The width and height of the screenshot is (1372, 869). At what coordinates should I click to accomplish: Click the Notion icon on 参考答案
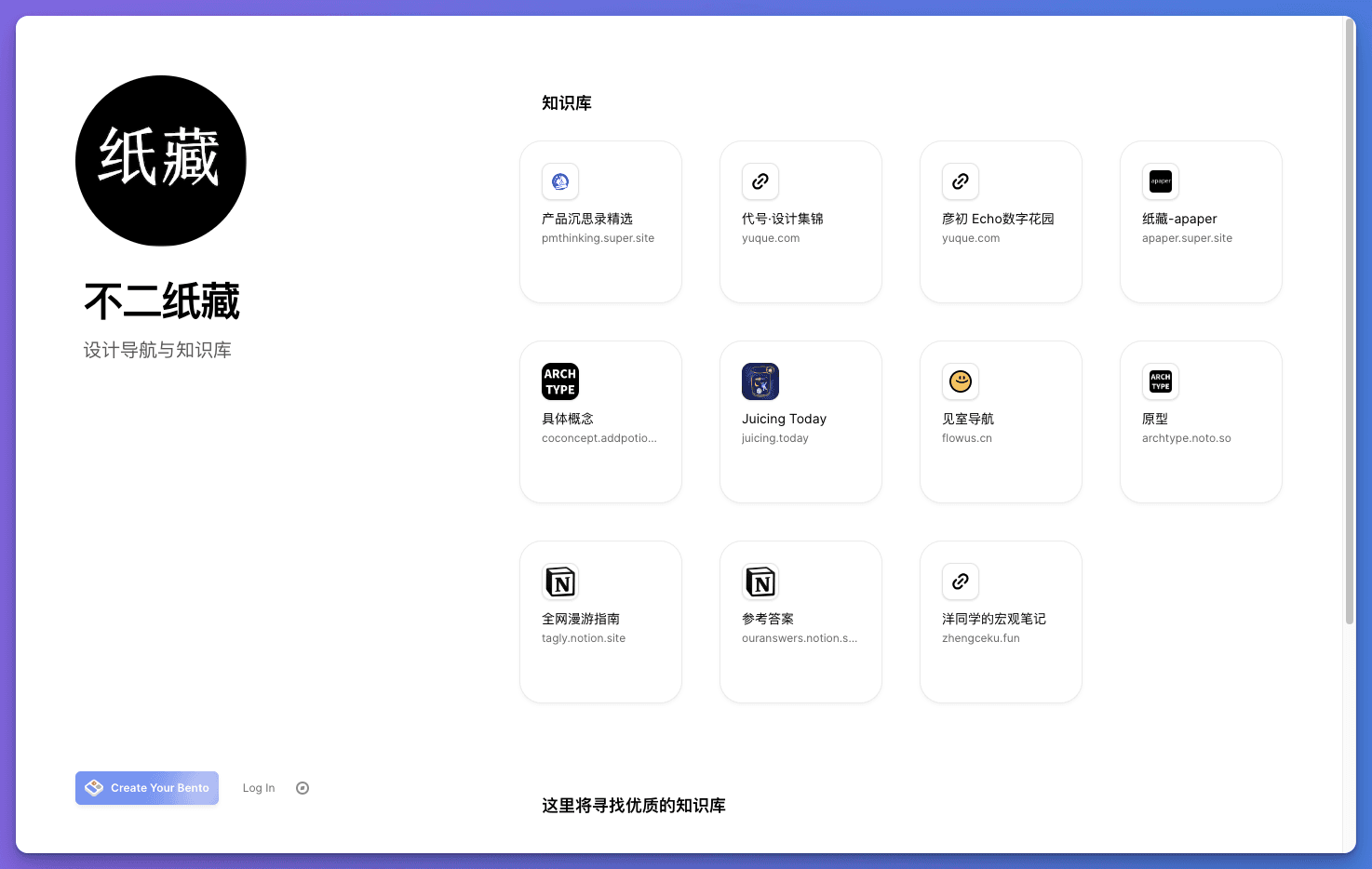pyautogui.click(x=760, y=582)
